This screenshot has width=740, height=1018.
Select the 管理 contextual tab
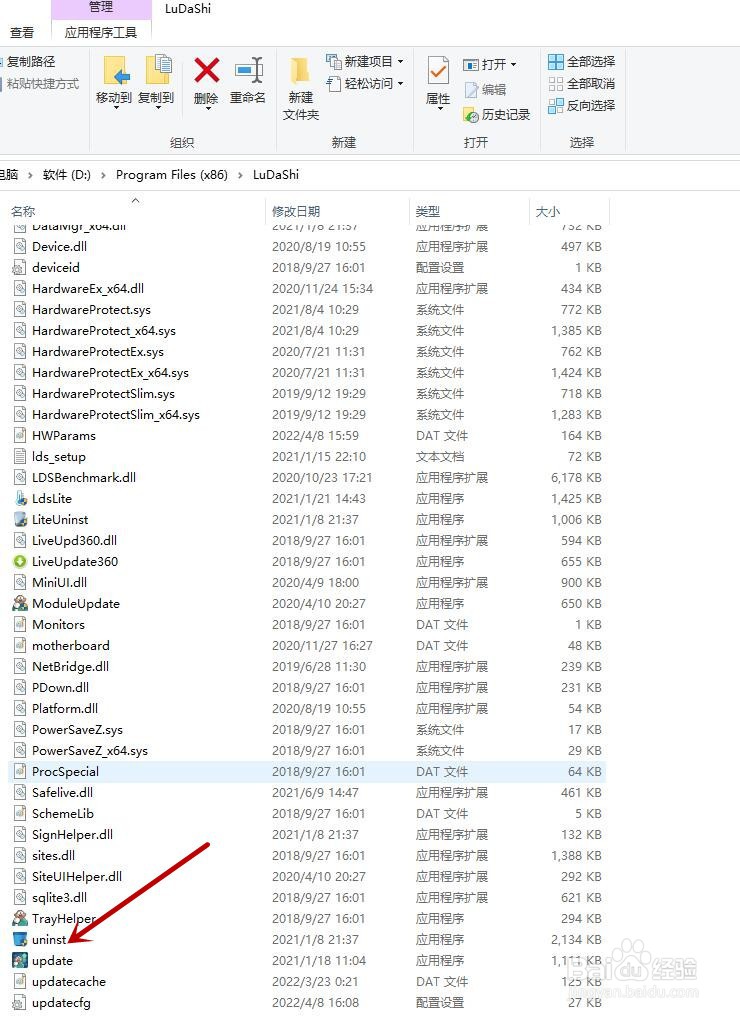click(101, 7)
